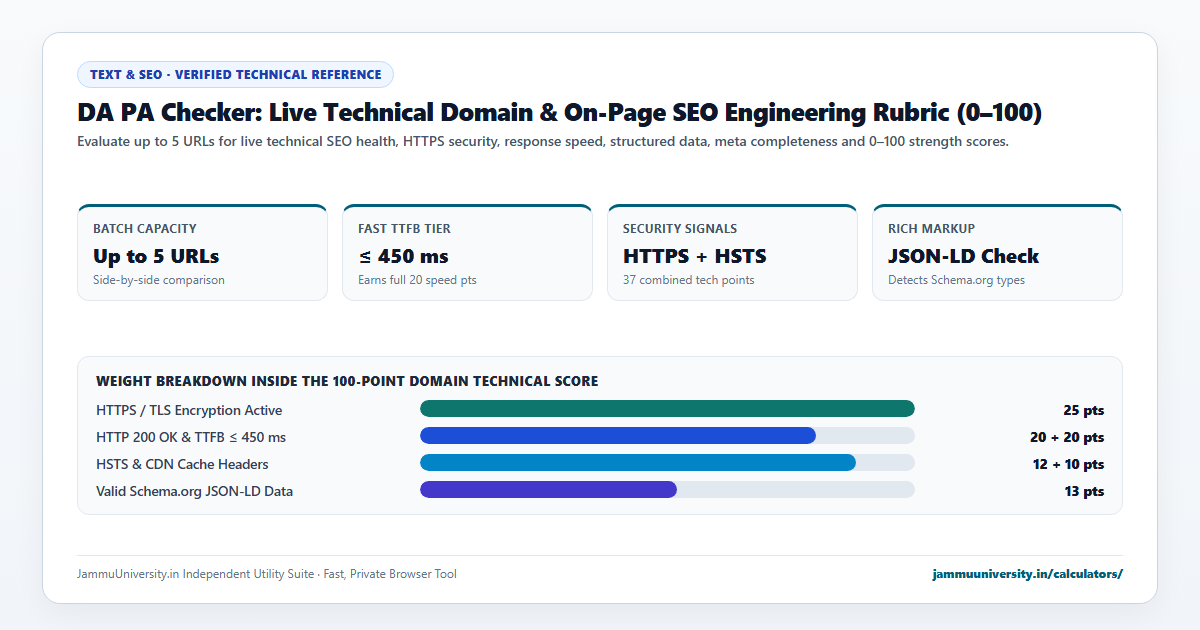Select the Fast TTFB Tier card
This screenshot has width=1200, height=630.
pyautogui.click(x=467, y=252)
